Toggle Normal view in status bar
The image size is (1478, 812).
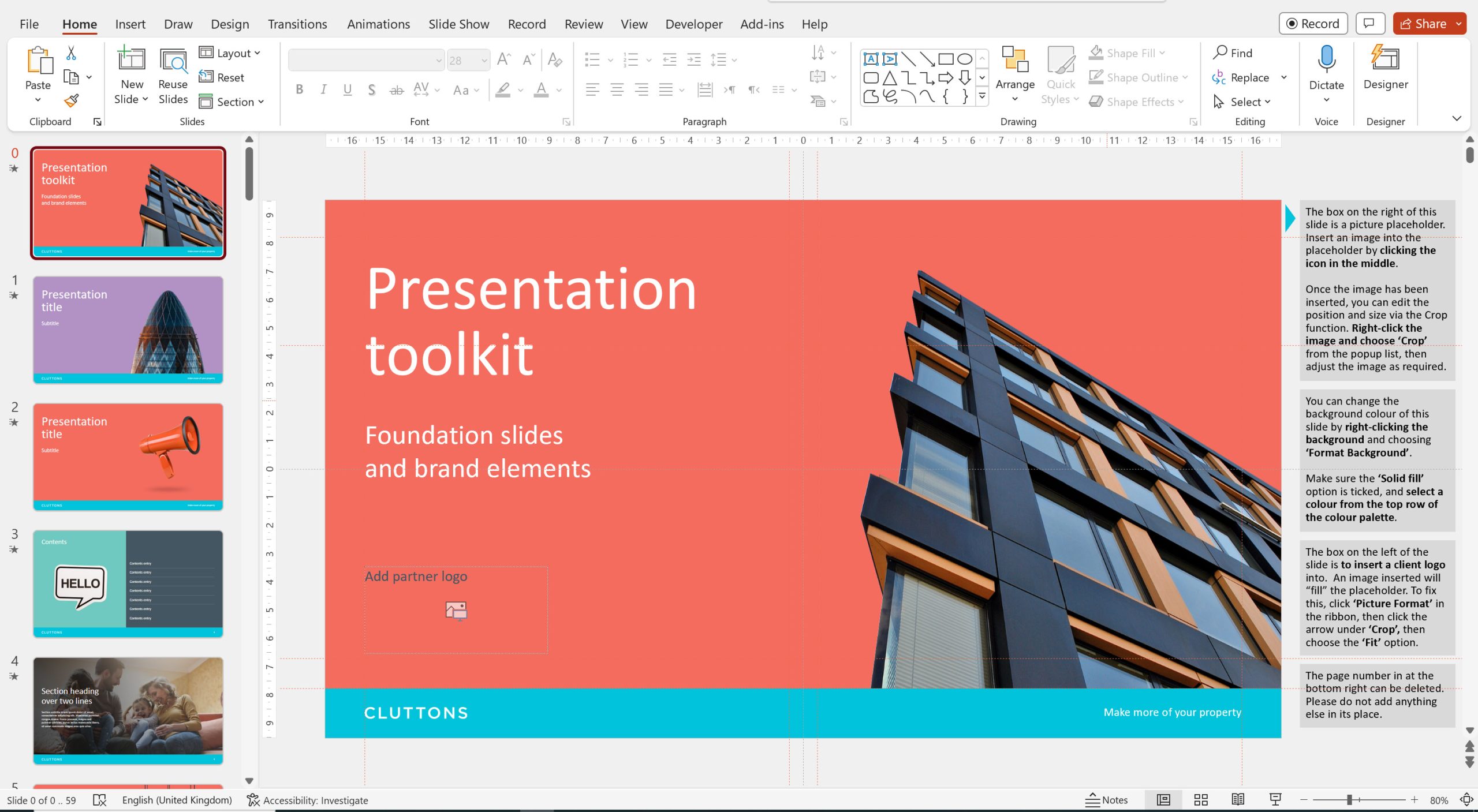coord(1163,799)
